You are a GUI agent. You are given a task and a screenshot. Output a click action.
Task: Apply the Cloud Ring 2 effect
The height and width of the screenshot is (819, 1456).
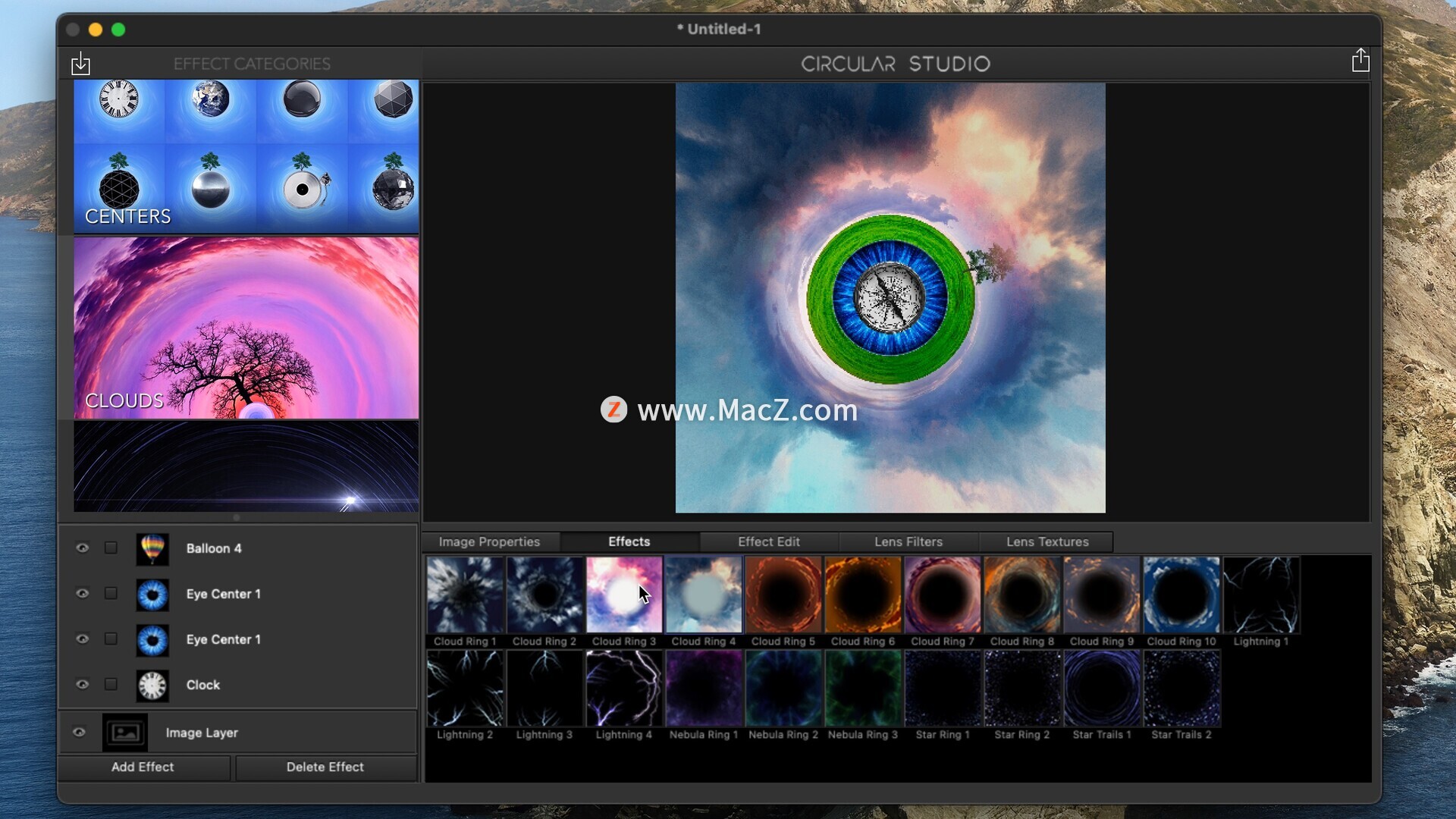544,595
